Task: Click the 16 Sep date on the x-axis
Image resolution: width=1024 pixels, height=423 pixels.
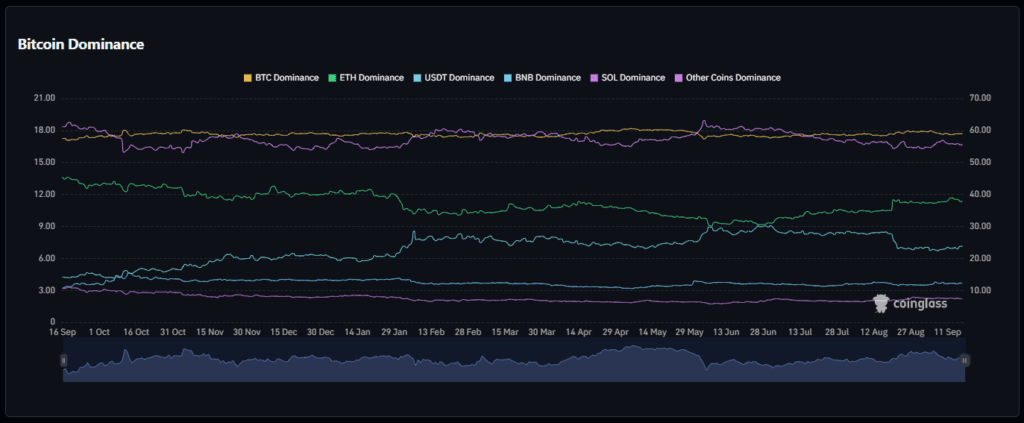Action: (63, 332)
